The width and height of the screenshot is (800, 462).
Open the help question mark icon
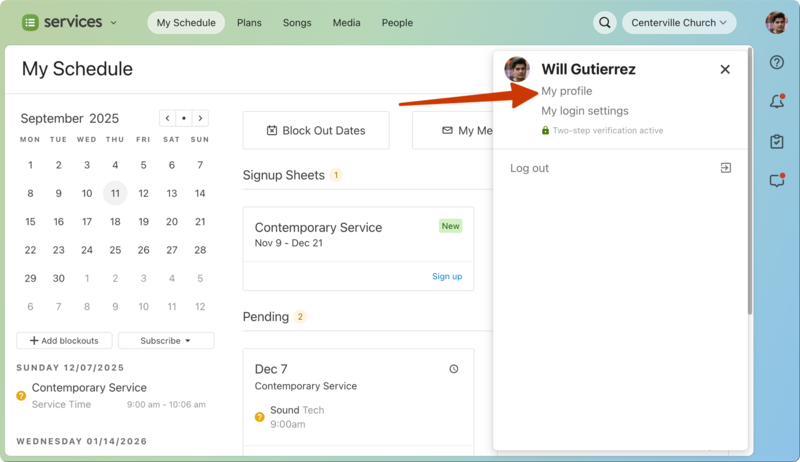coord(777,62)
